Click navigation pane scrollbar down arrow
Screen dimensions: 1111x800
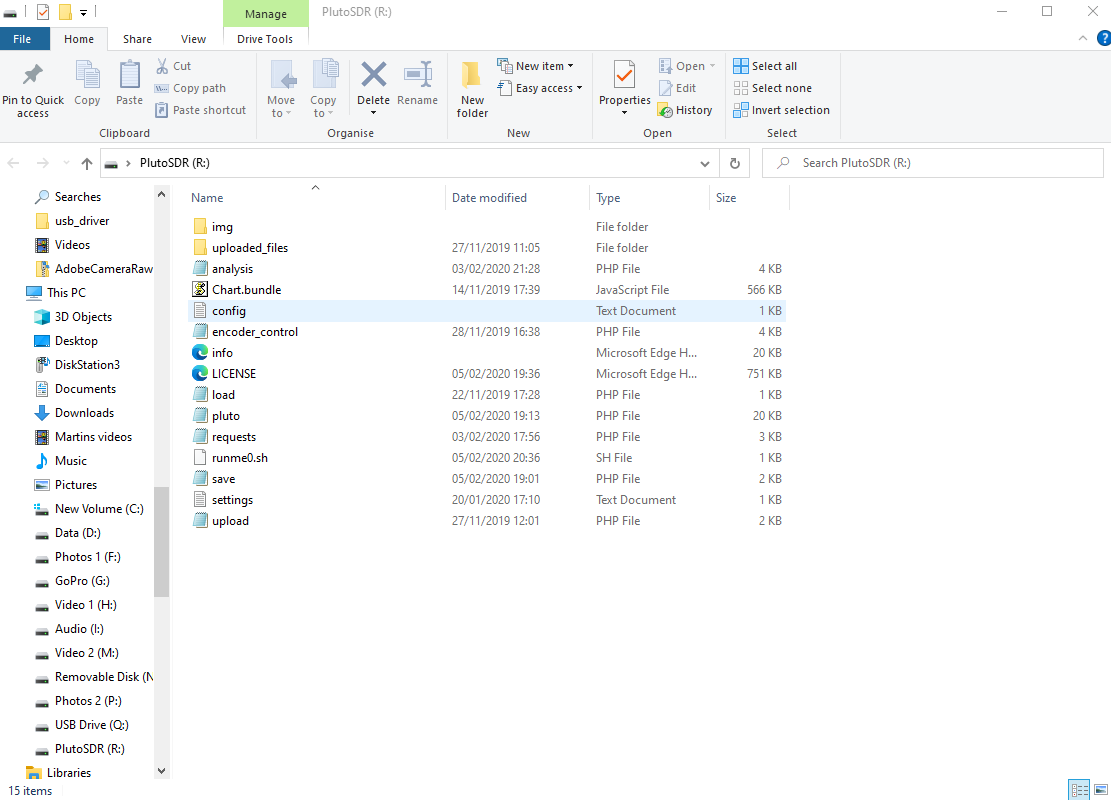click(x=162, y=771)
